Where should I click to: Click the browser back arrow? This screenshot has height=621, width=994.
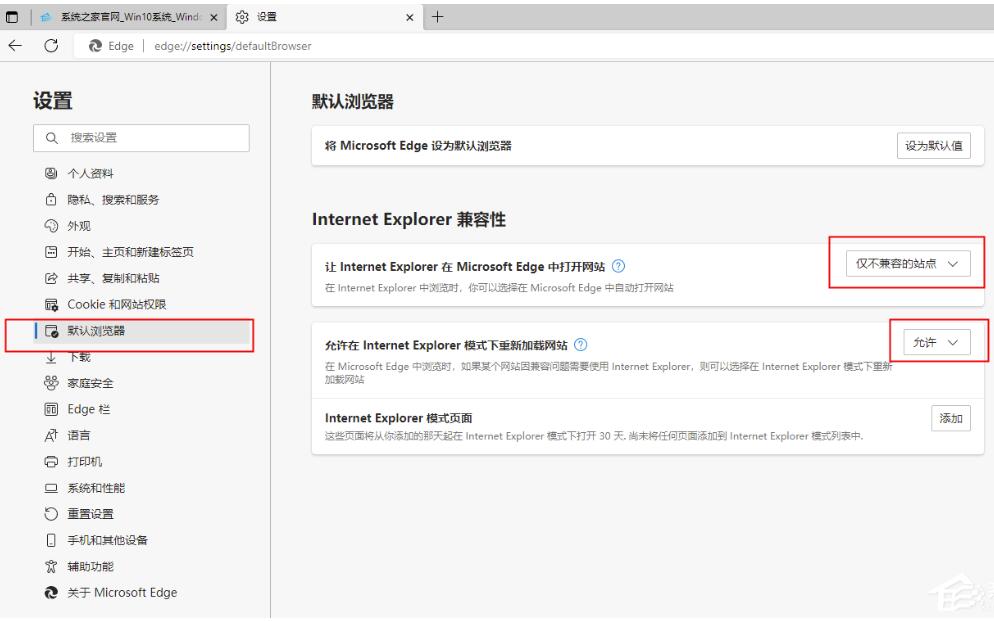pyautogui.click(x=15, y=45)
